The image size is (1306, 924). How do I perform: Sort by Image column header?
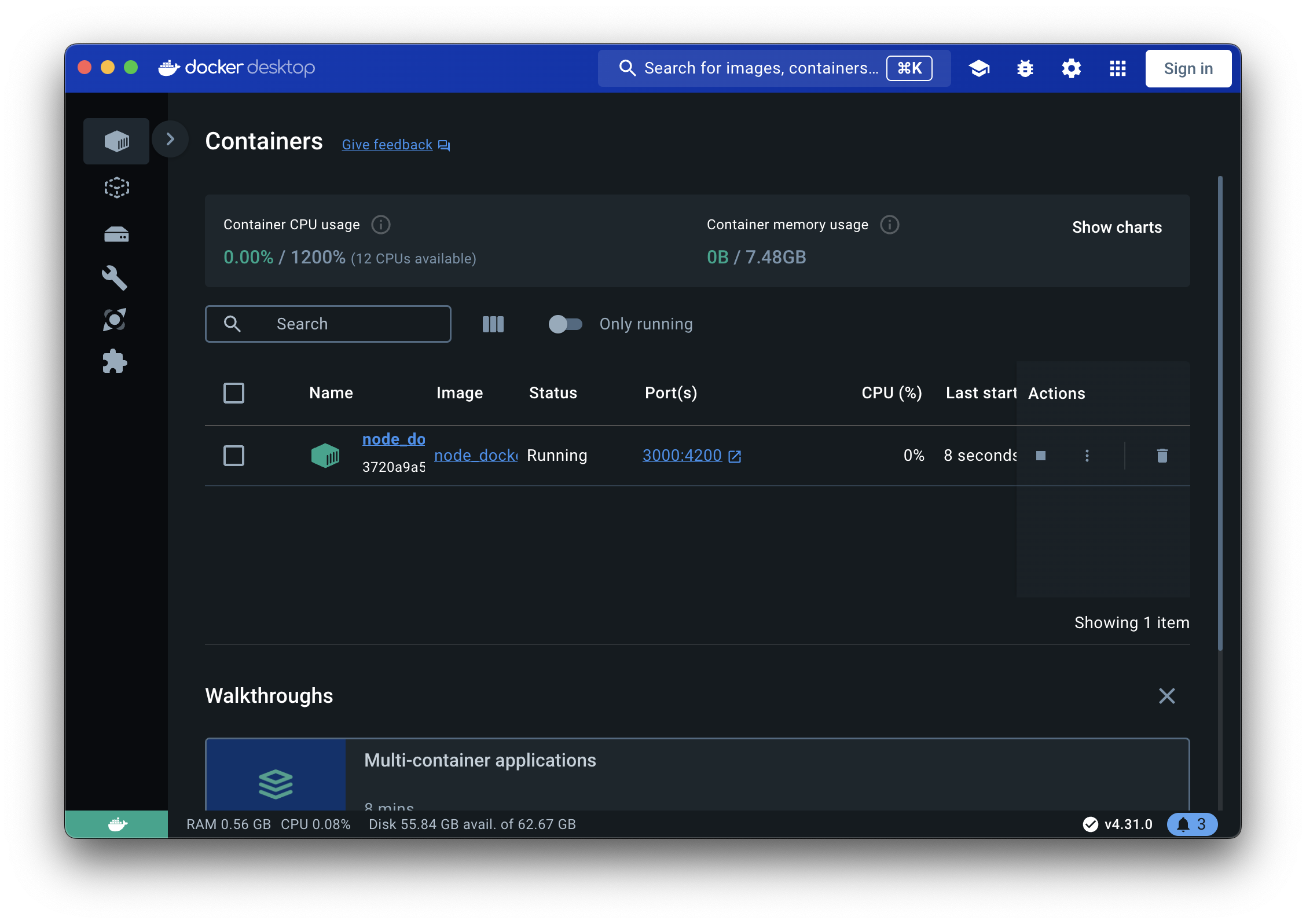(x=460, y=393)
